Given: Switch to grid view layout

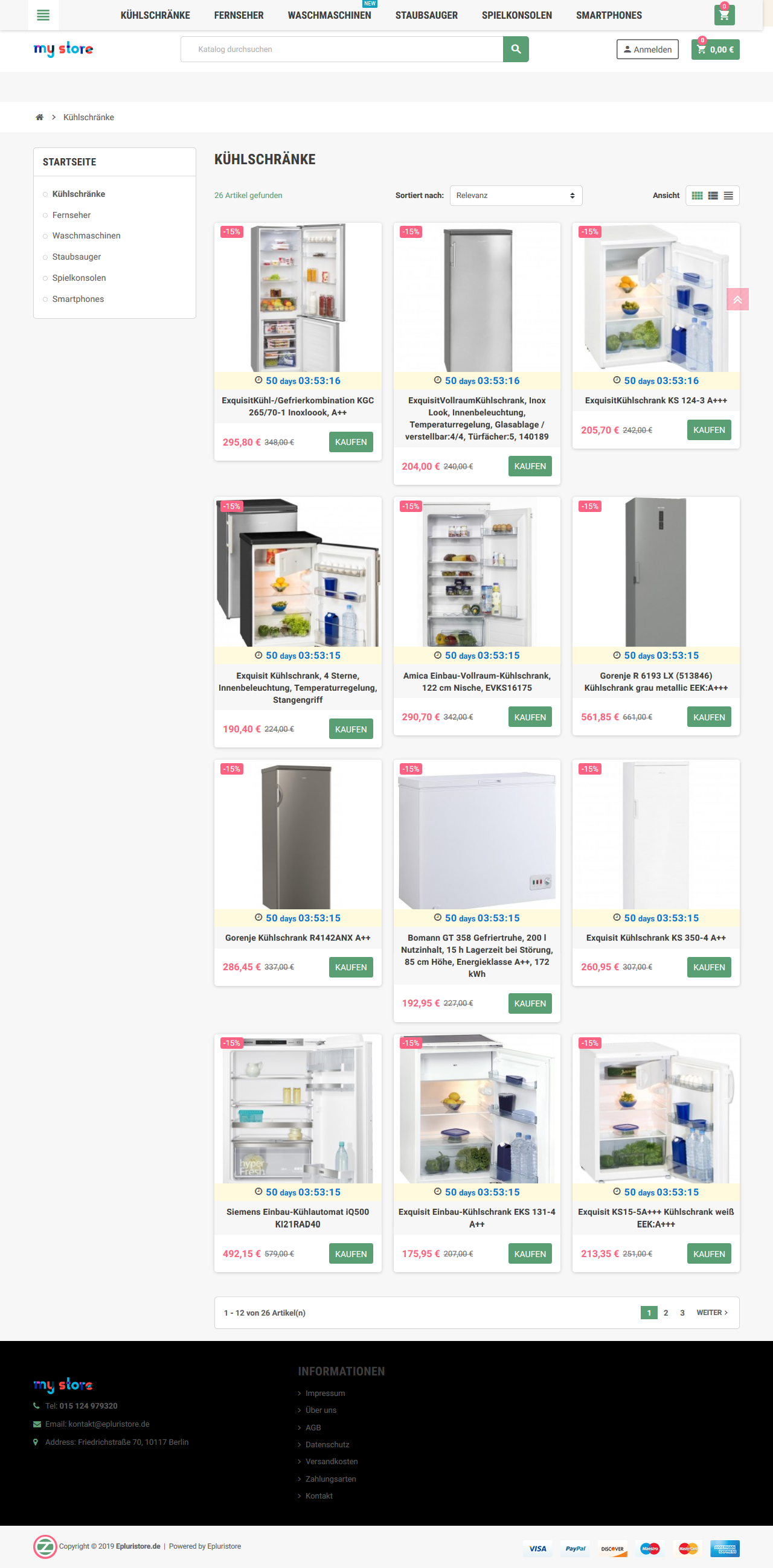Looking at the screenshot, I should pyautogui.click(x=697, y=196).
